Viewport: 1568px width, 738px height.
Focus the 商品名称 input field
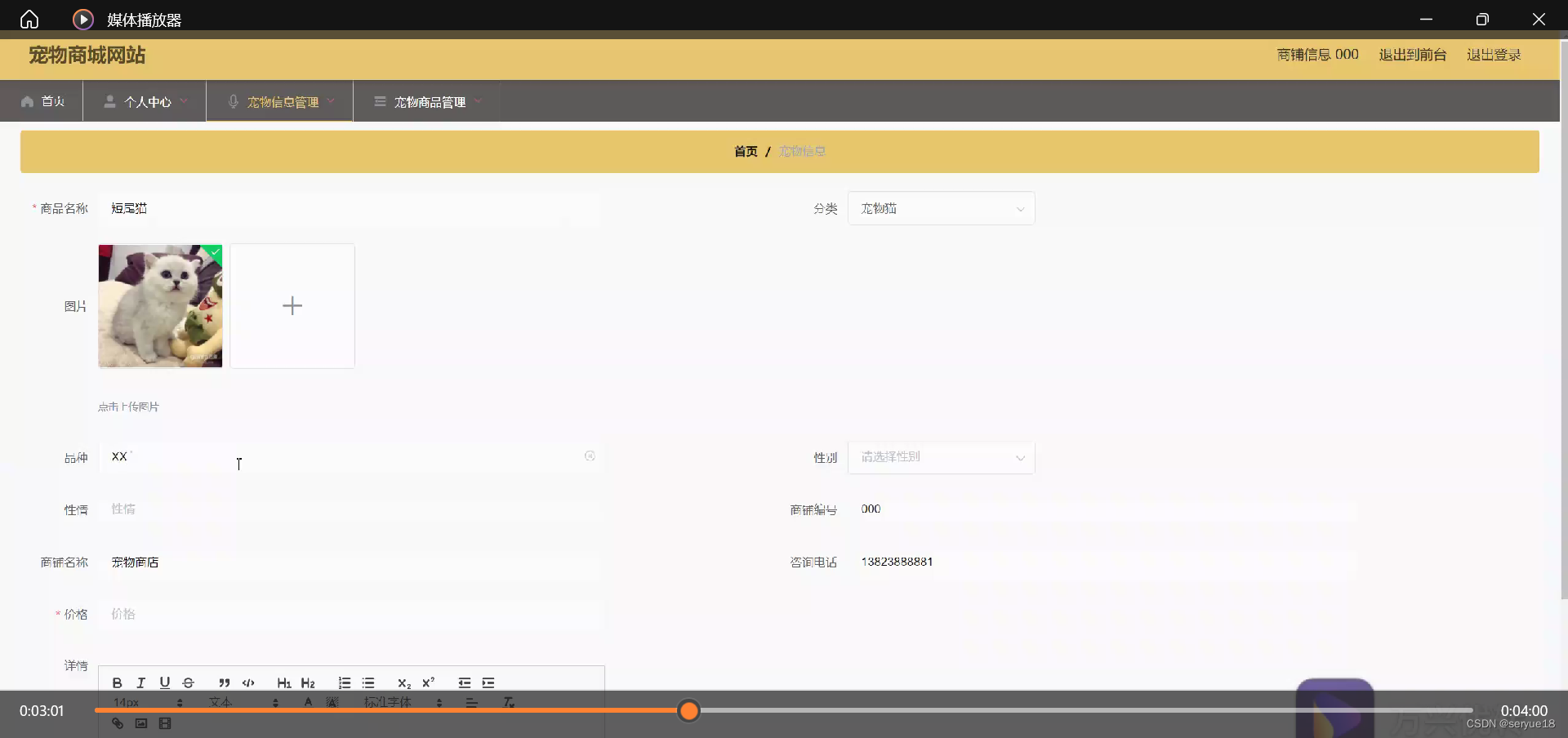coord(350,208)
